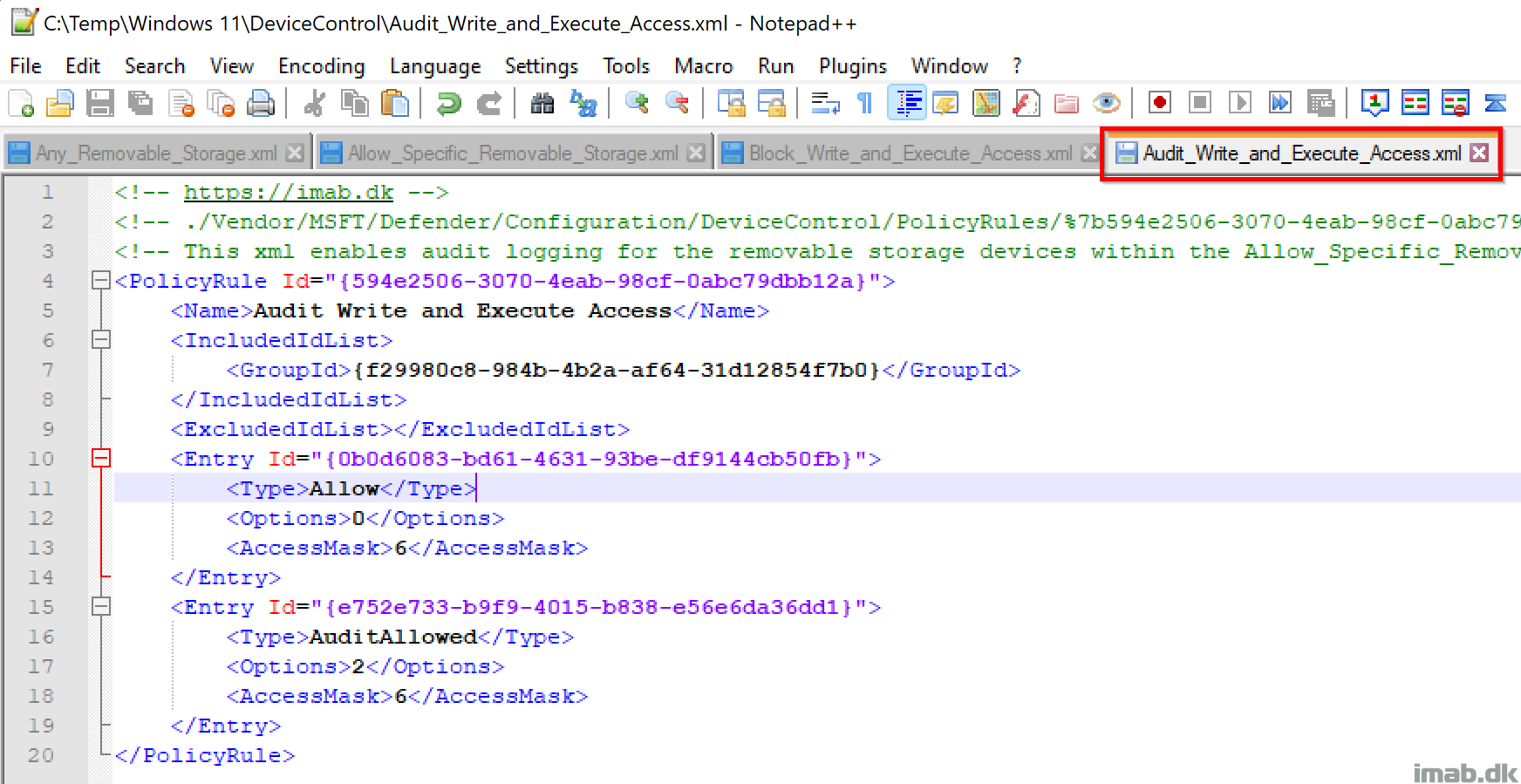This screenshot has width=1521, height=784.
Task: Click the macro Playback button
Action: 1240,103
